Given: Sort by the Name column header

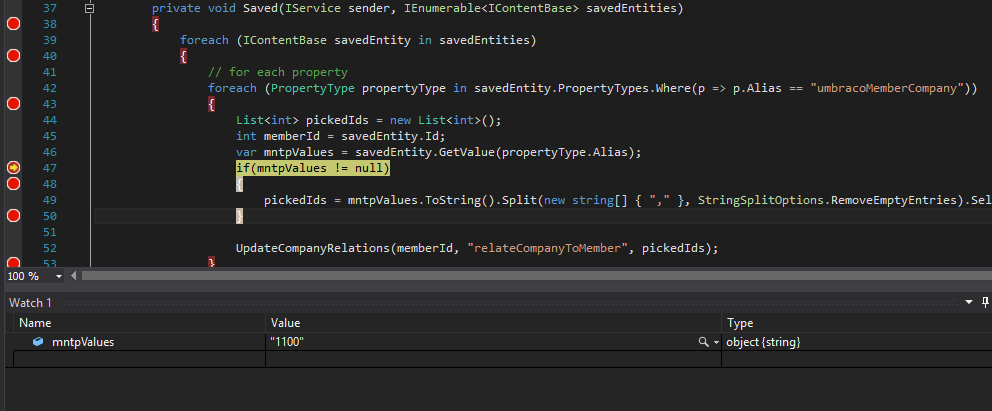Looking at the screenshot, I should pyautogui.click(x=139, y=323).
